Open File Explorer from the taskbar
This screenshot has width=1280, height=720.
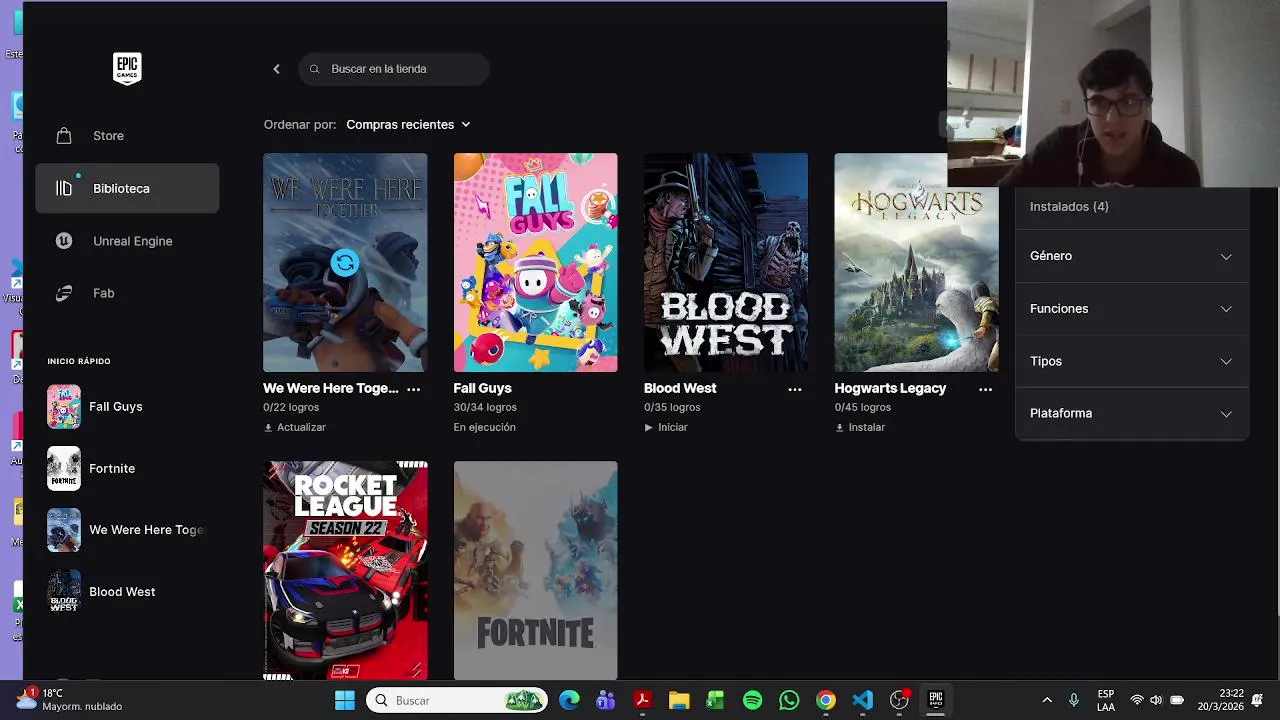click(679, 700)
